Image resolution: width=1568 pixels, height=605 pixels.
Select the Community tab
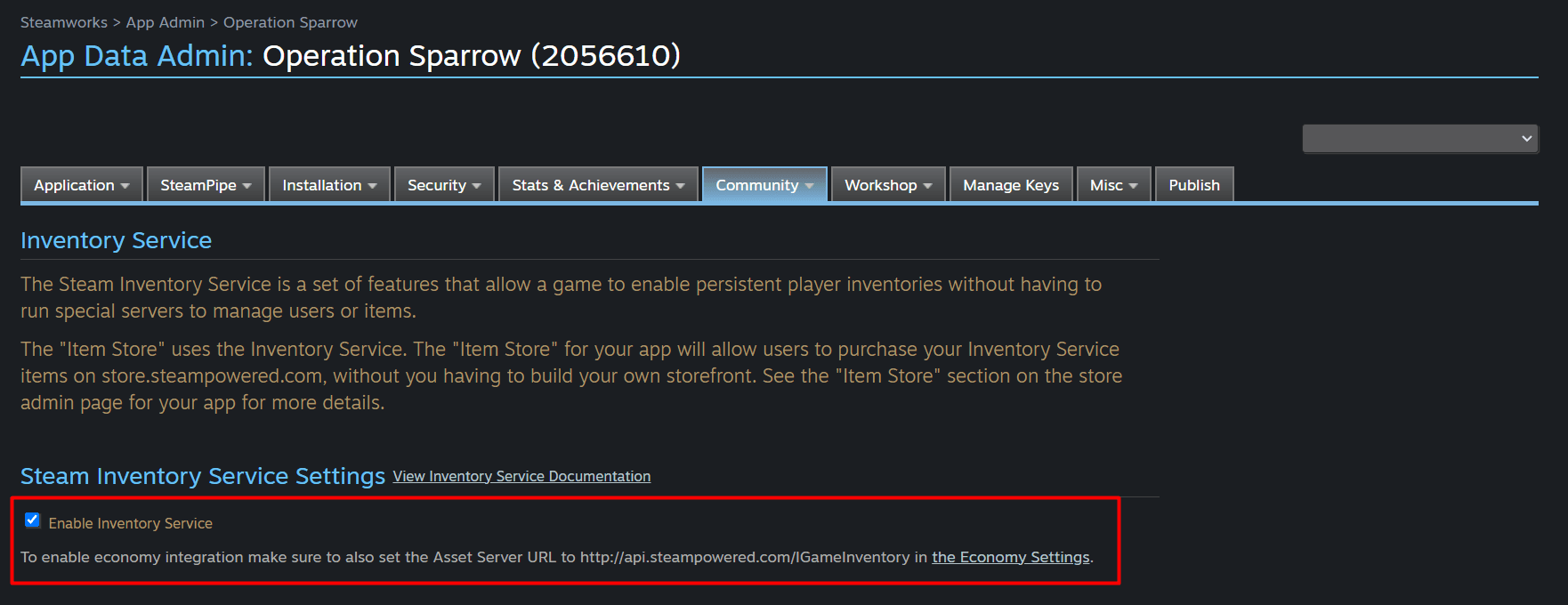tap(764, 185)
